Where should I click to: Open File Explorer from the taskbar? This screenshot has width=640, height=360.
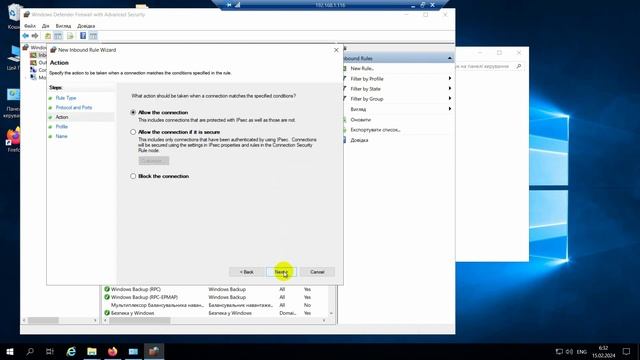tap(92, 351)
